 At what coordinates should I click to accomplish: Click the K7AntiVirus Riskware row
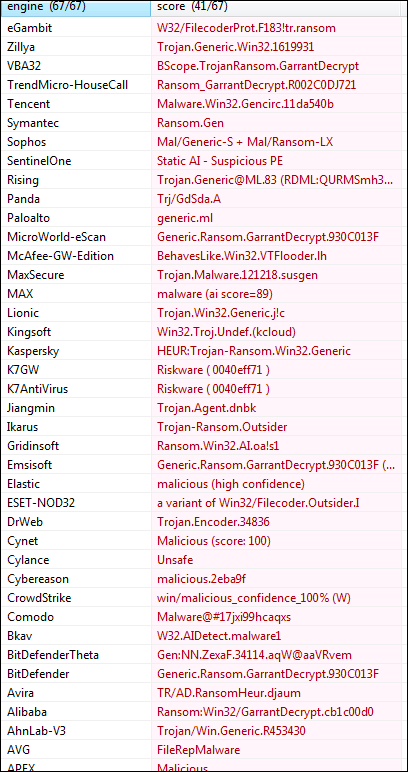[204, 389]
